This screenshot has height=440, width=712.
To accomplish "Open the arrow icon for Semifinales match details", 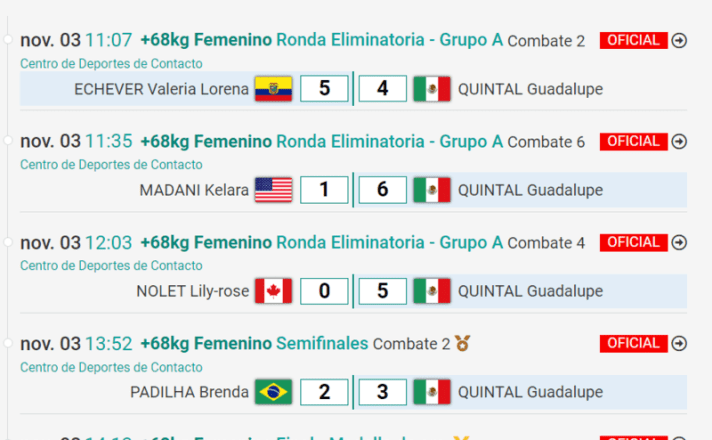I will (x=680, y=343).
